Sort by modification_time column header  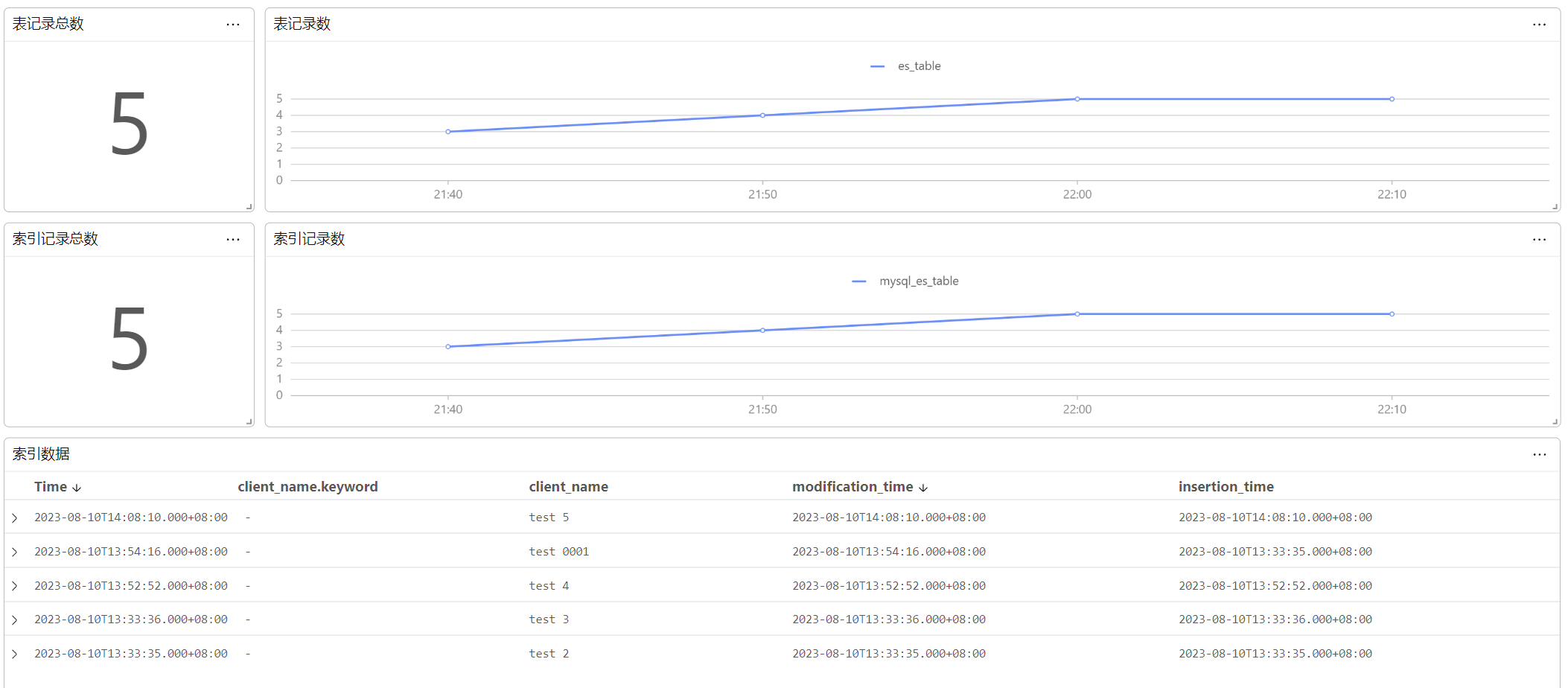852,487
